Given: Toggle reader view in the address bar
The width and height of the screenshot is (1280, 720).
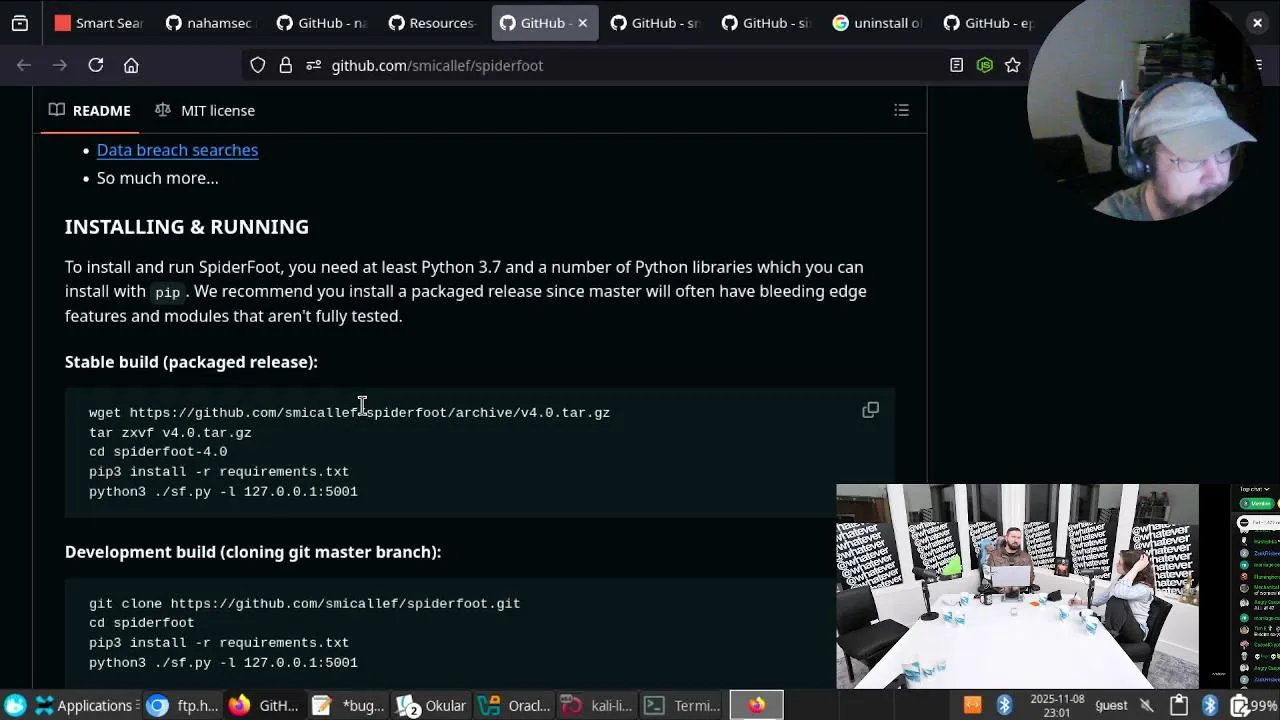Looking at the screenshot, I should pyautogui.click(x=957, y=65).
